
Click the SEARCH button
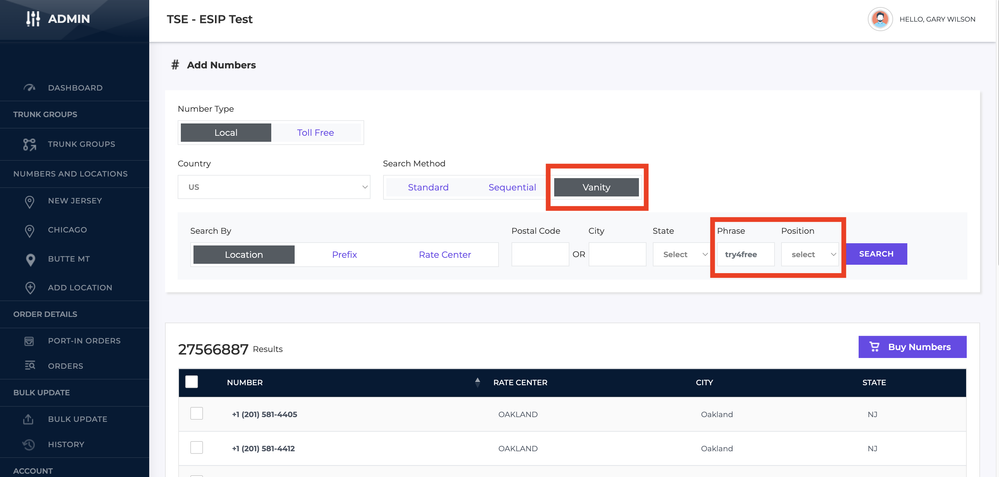(x=876, y=253)
